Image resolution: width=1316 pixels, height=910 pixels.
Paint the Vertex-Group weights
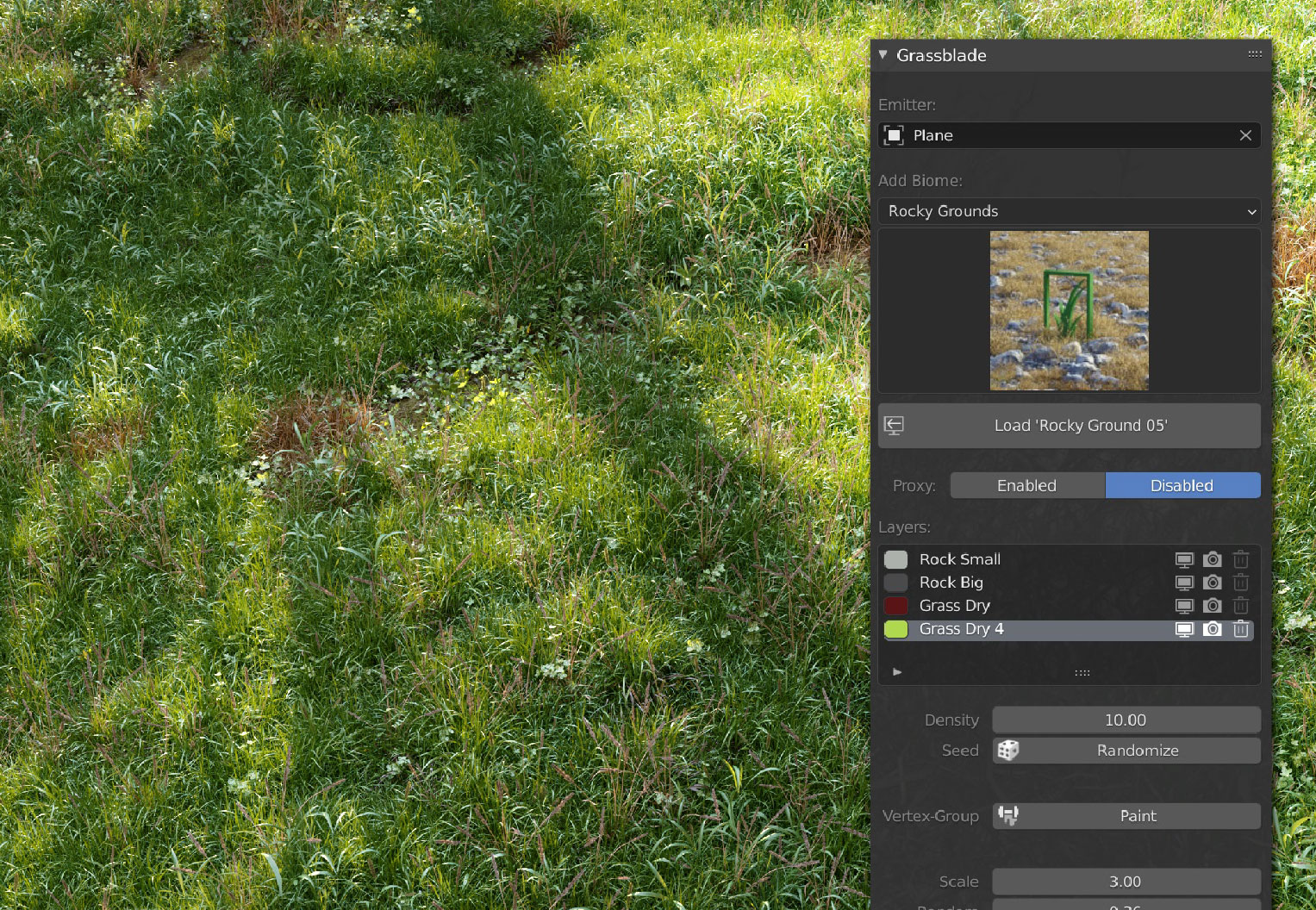(1126, 816)
